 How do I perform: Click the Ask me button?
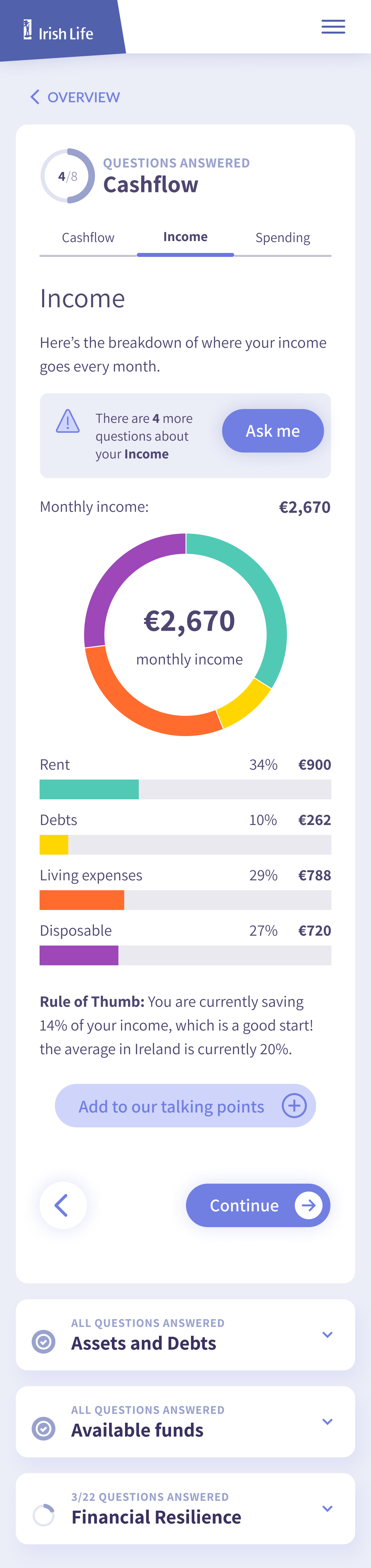[272, 430]
